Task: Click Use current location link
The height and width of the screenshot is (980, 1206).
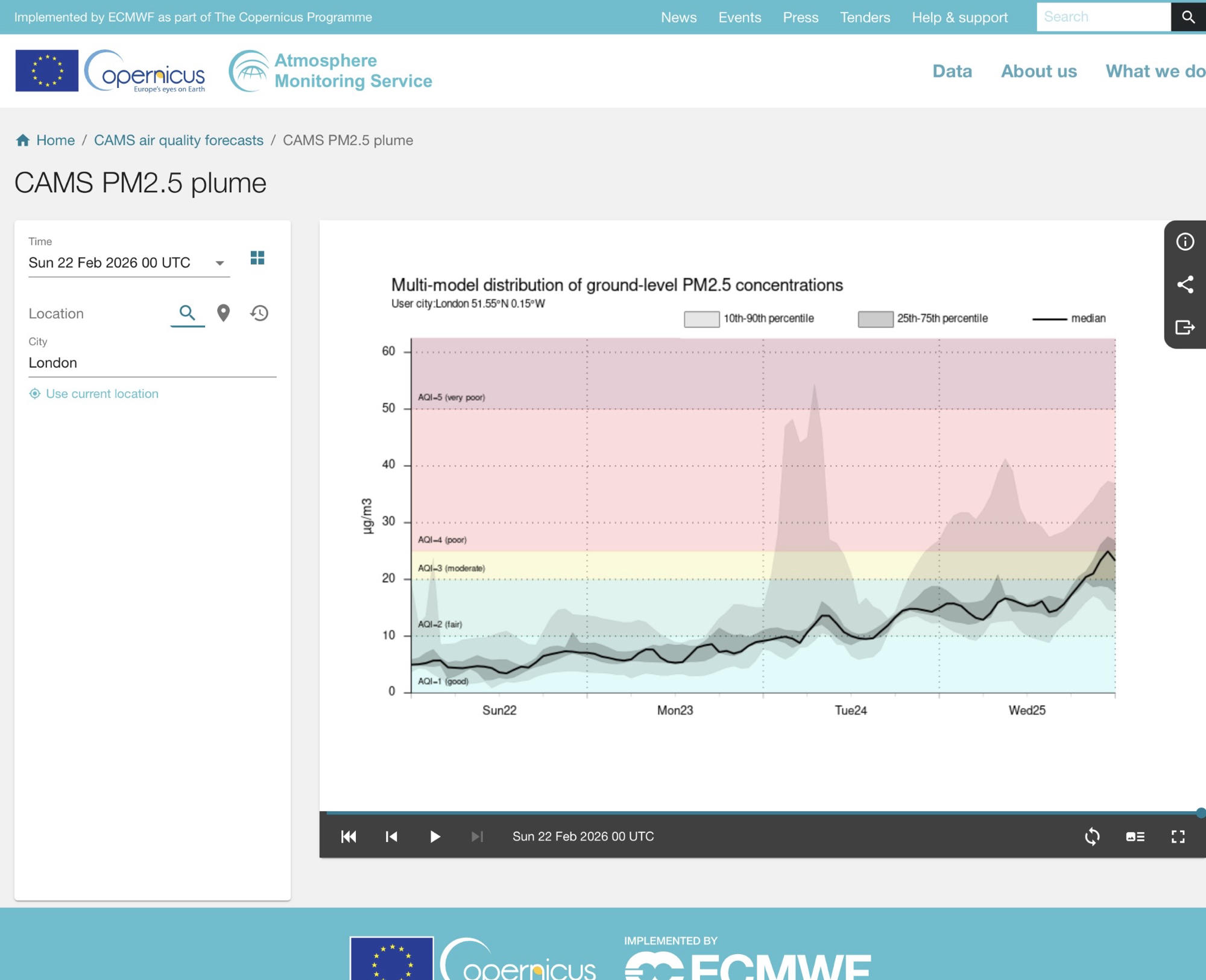Action: [102, 394]
